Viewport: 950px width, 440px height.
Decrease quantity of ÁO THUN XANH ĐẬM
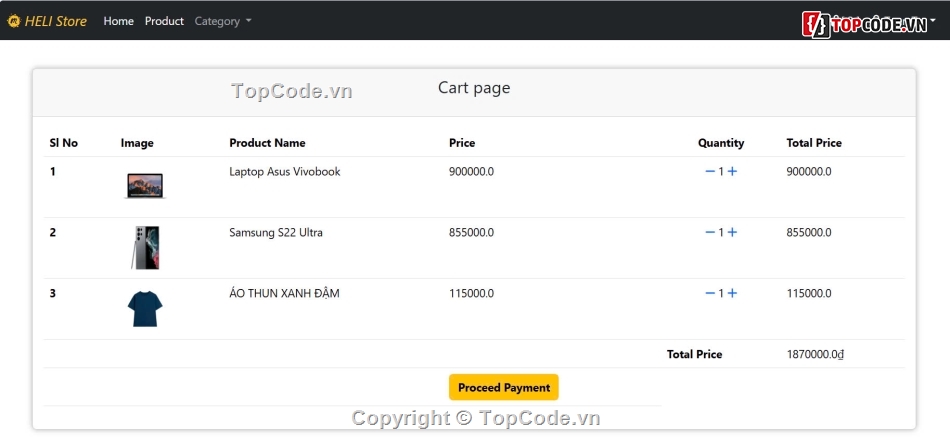click(x=710, y=293)
